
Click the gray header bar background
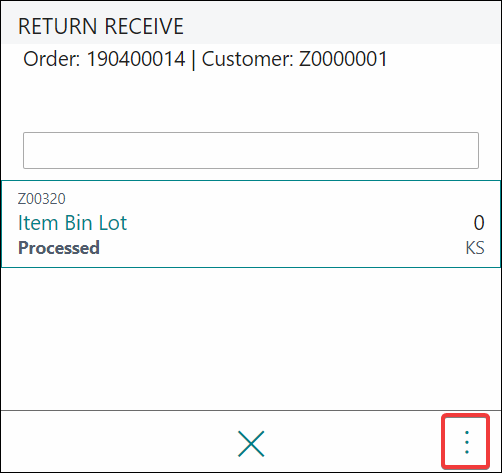point(333,23)
